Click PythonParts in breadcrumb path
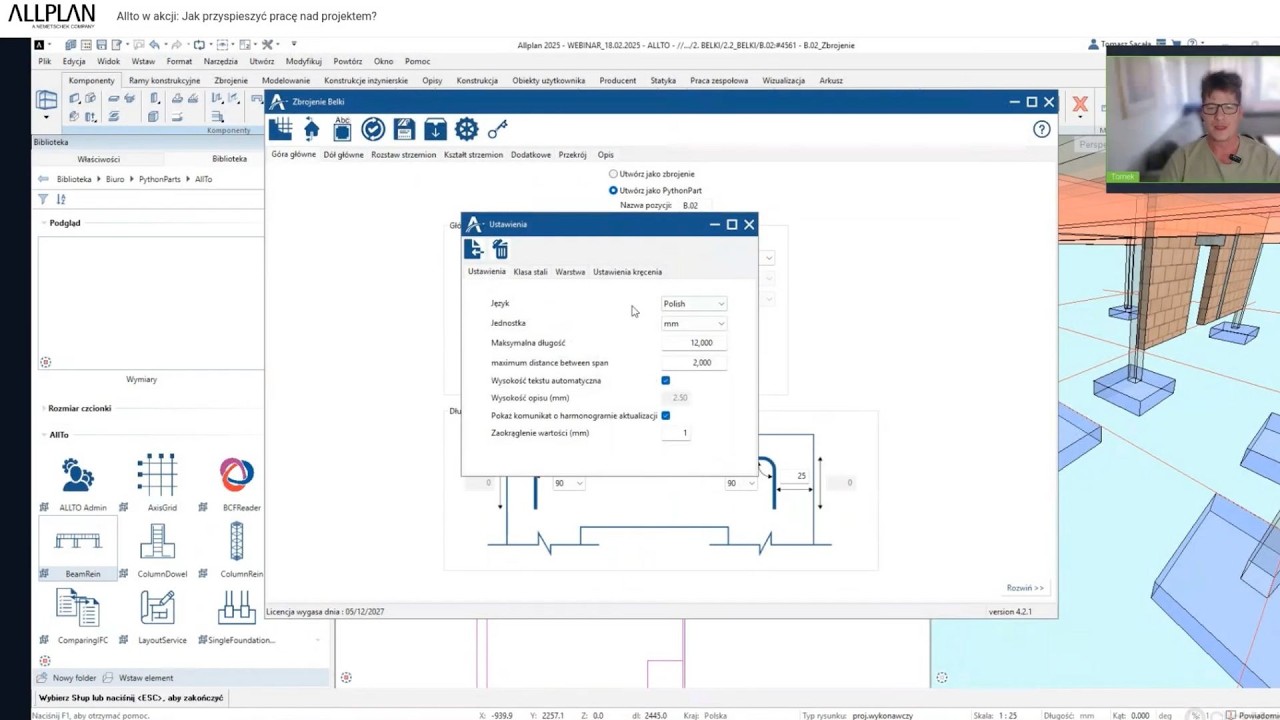This screenshot has height=720, width=1280. click(x=160, y=179)
